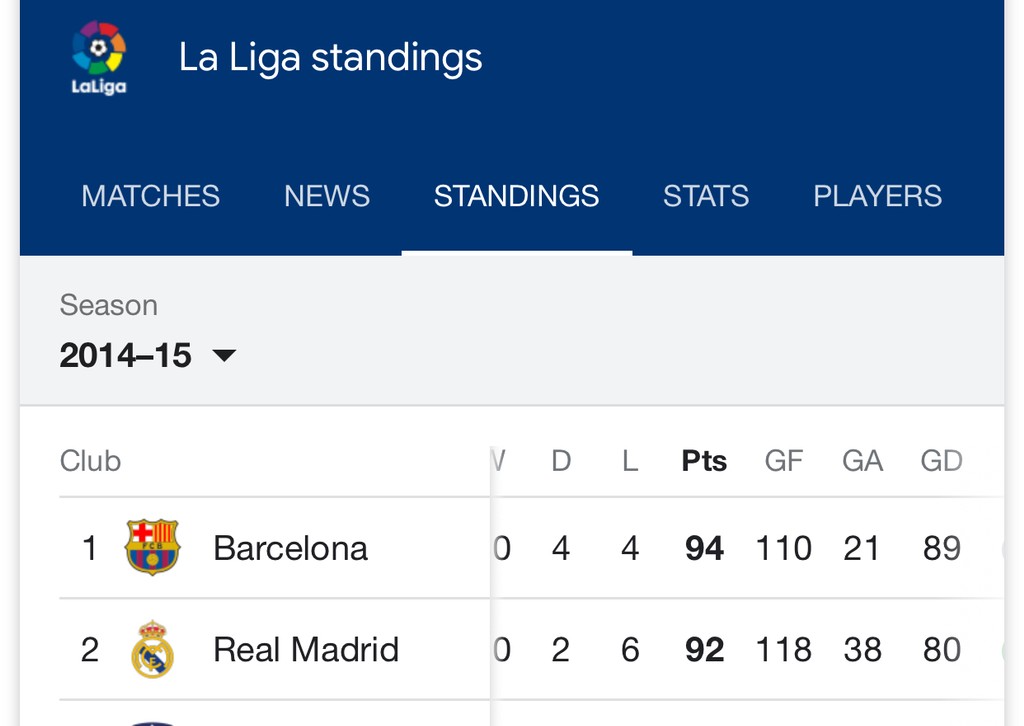Click the GF column header

(784, 461)
